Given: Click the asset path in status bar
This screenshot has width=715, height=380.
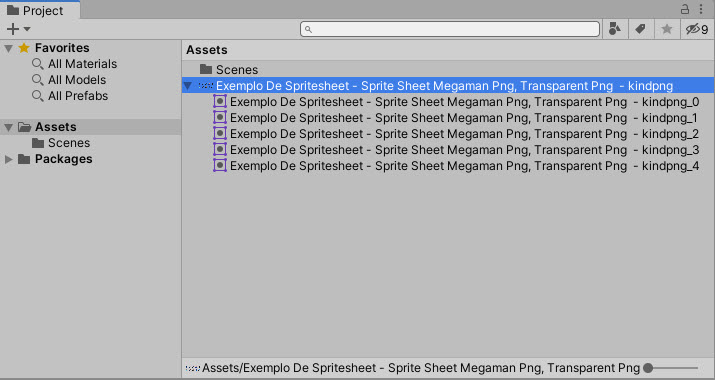Looking at the screenshot, I should pos(421,368).
